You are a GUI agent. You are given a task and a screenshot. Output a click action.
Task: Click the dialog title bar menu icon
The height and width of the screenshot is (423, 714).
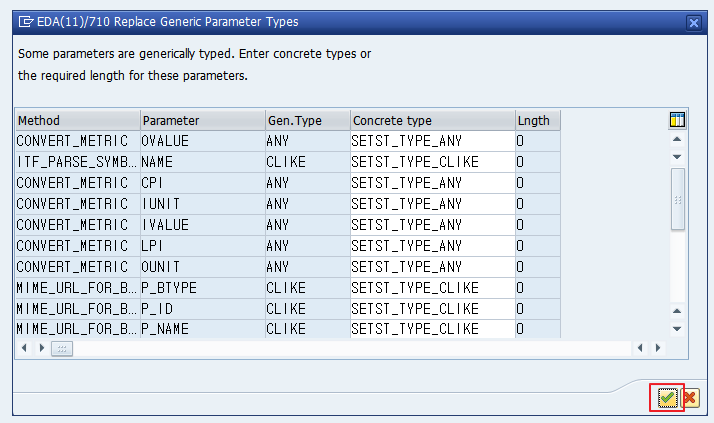click(26, 21)
